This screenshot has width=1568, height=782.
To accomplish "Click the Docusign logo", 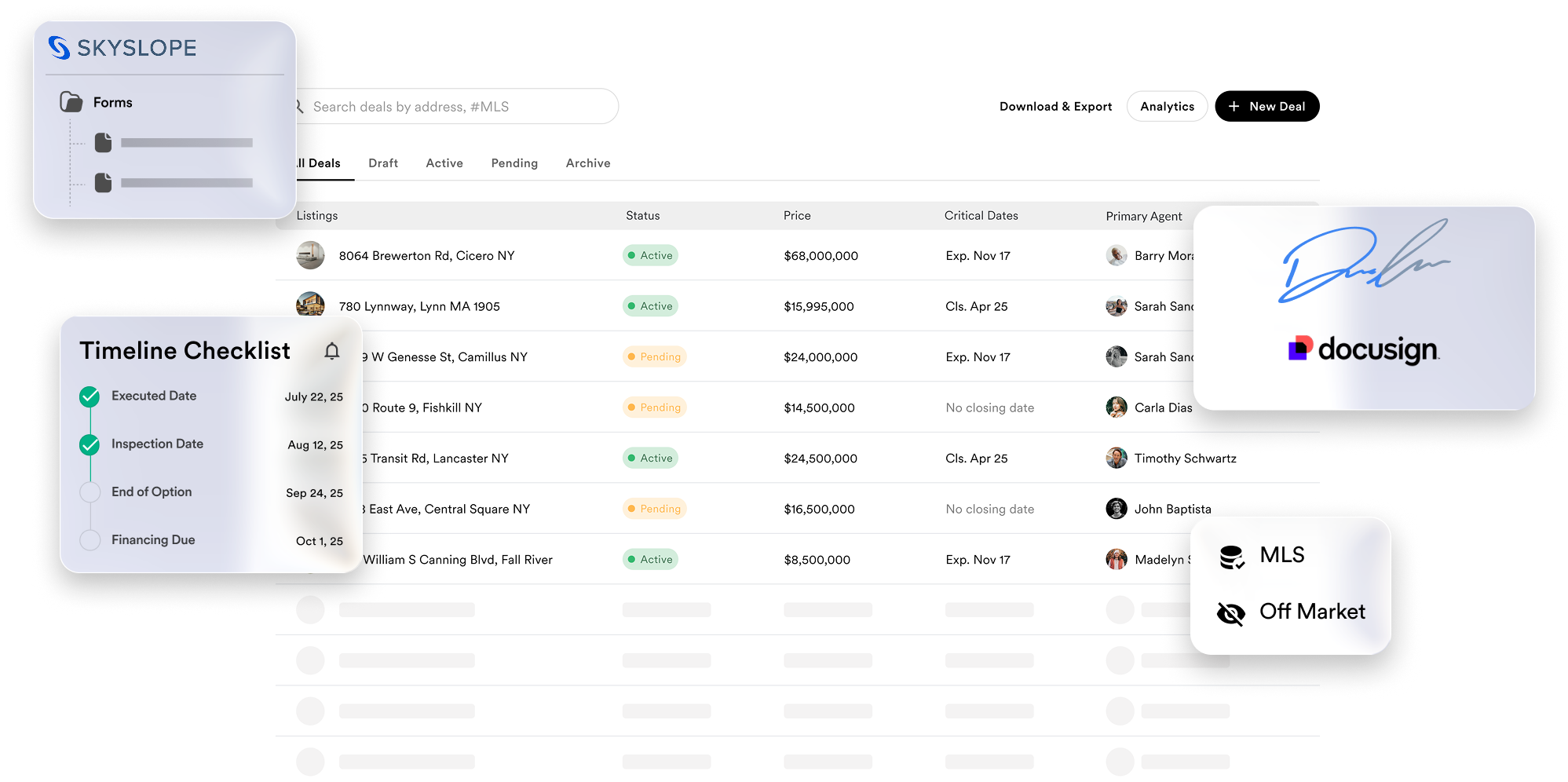I will coord(1364,349).
